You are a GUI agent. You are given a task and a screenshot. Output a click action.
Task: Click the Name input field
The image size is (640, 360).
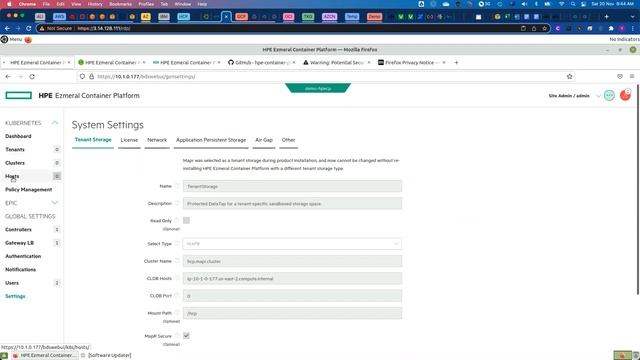[292, 186]
